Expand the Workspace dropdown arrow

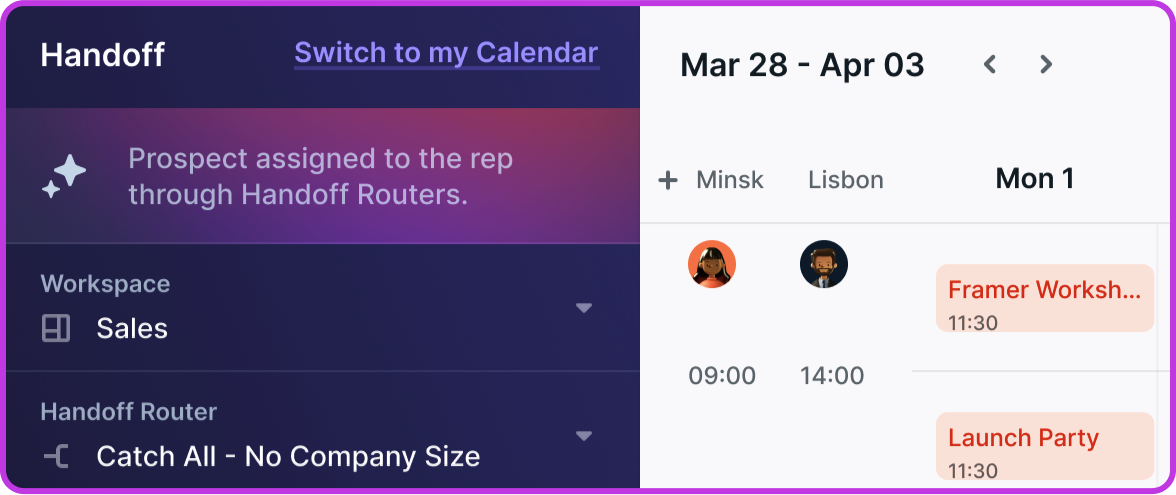tap(584, 308)
